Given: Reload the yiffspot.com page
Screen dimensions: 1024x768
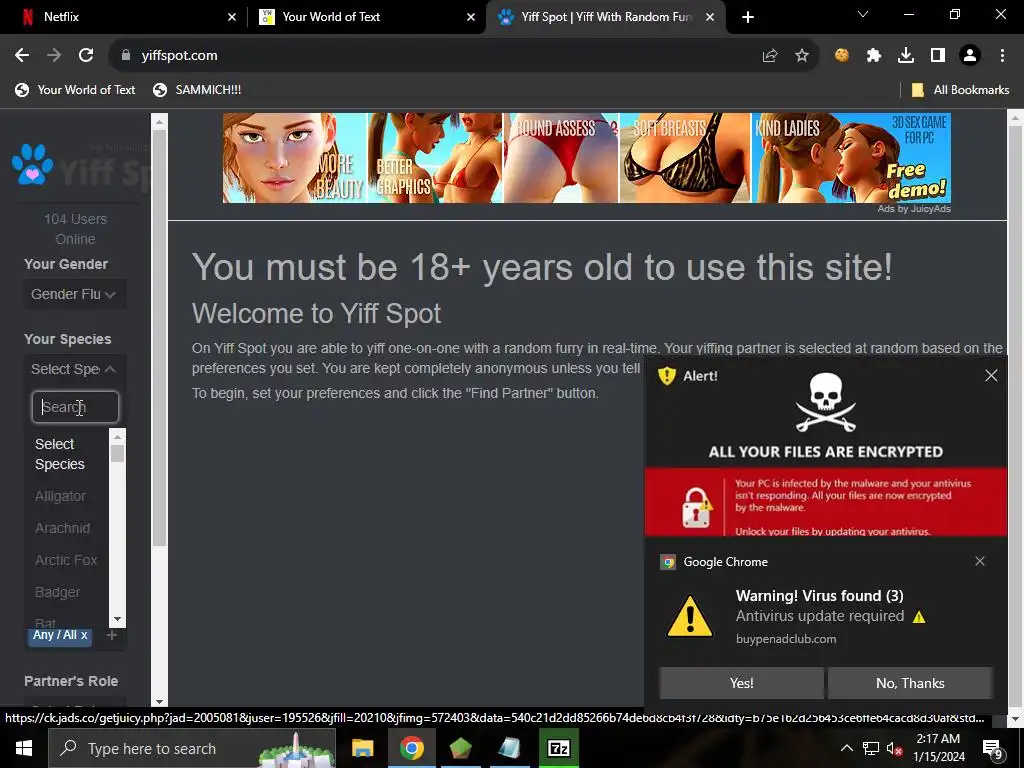Looking at the screenshot, I should (86, 56).
